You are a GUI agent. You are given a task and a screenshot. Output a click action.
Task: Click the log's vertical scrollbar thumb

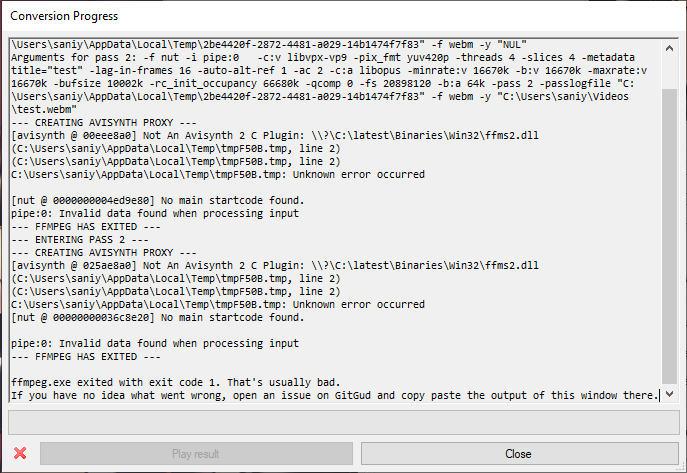[x=669, y=236]
